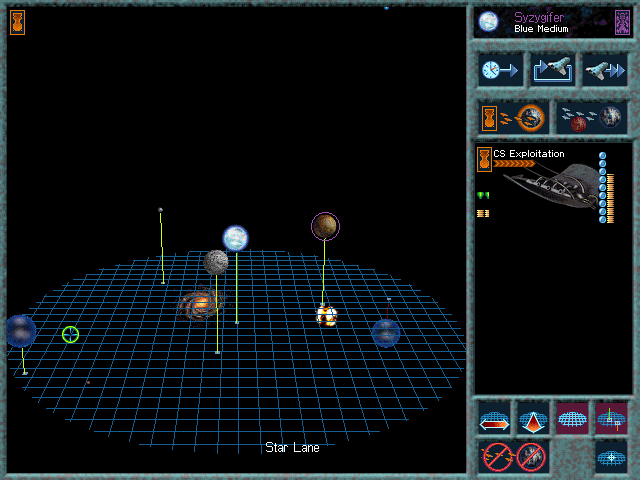Screen dimensions: 640x480
Task: Click the small object above right blue planet
Action: coord(389,299)
